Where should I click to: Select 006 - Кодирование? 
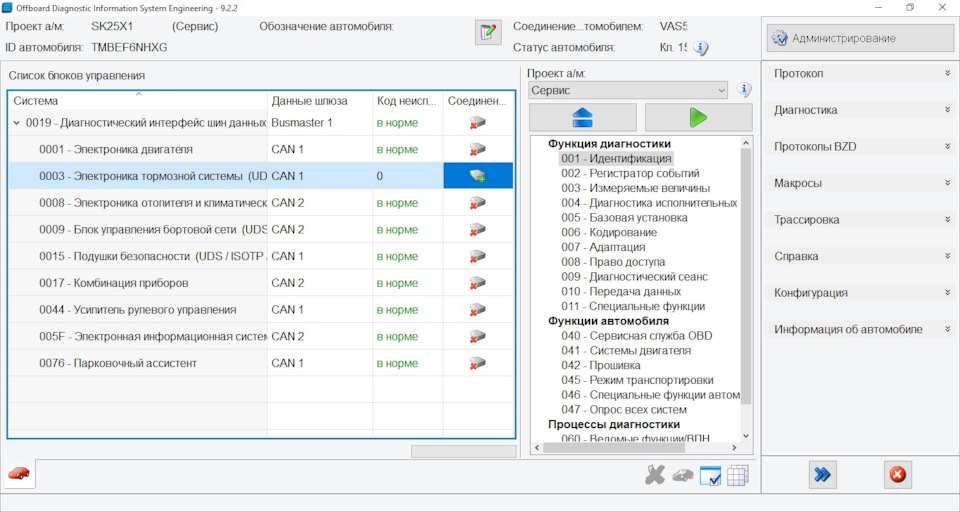(x=609, y=233)
